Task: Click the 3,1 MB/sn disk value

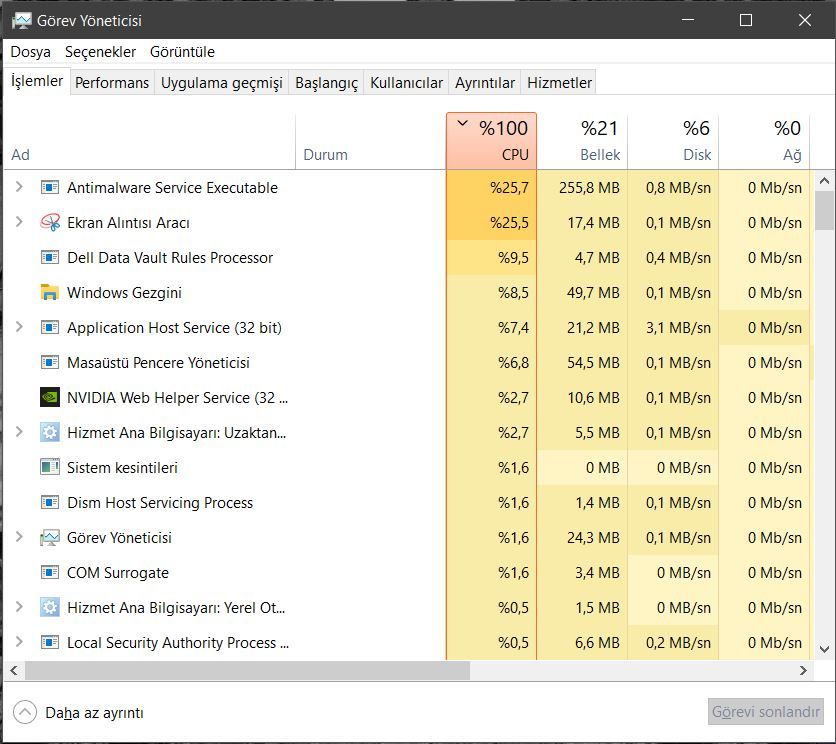Action: (x=678, y=327)
